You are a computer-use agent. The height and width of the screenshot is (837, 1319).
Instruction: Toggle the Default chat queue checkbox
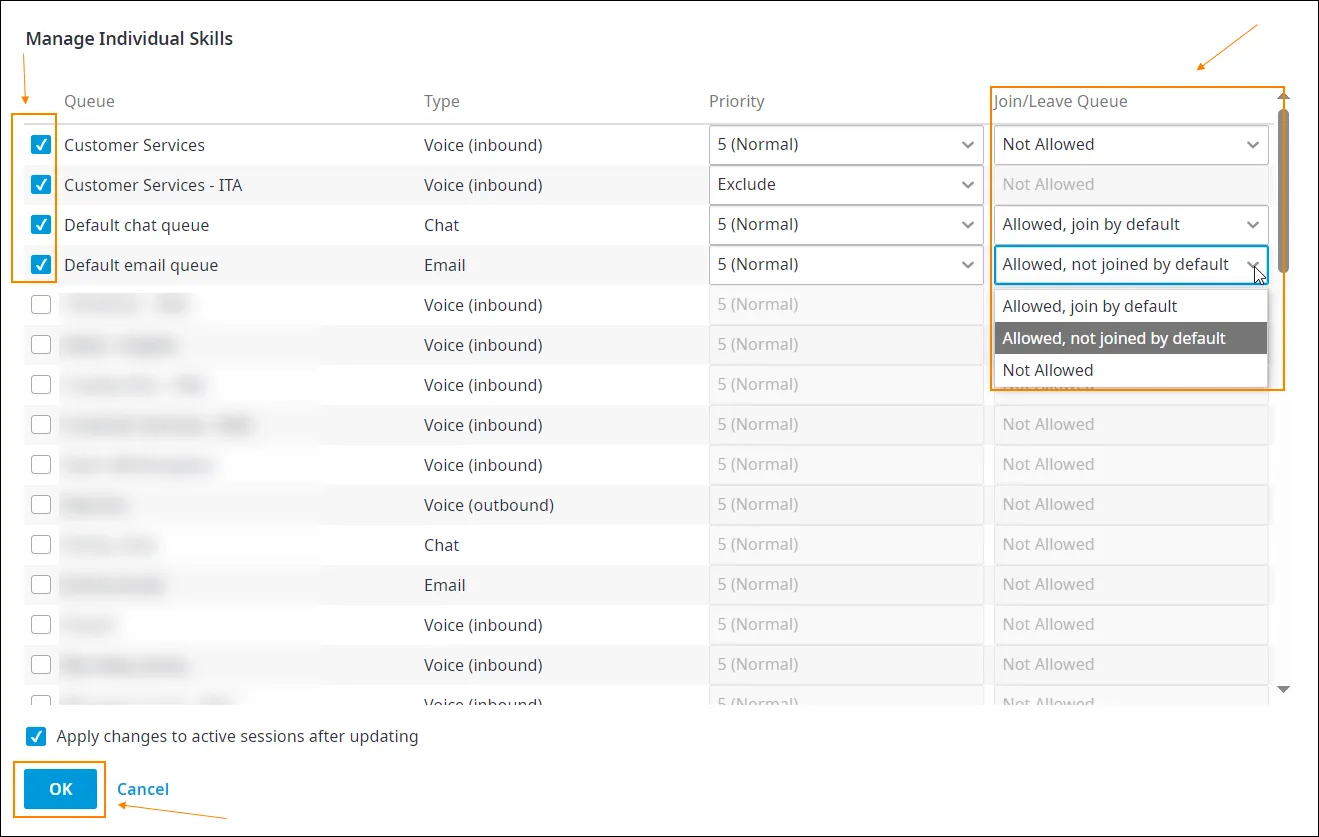41,225
